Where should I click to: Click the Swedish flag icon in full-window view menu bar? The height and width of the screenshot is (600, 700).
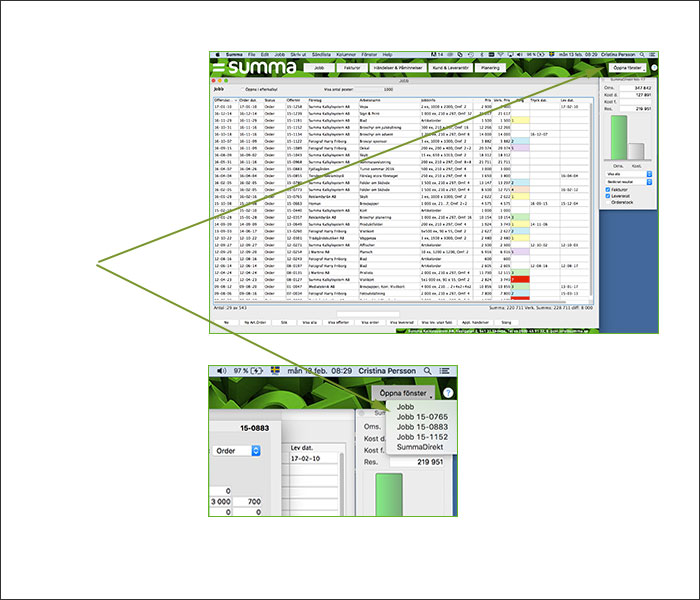[x=551, y=54]
